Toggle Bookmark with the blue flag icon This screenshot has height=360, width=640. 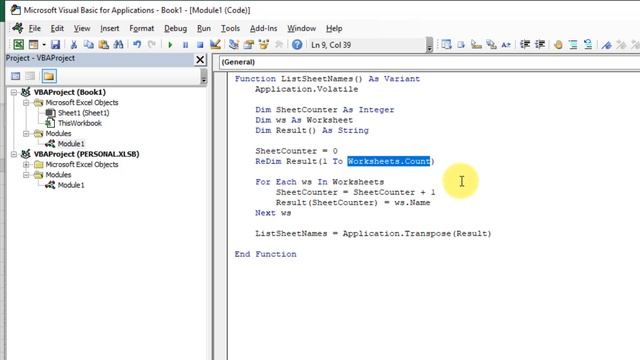pyautogui.click(x=607, y=44)
